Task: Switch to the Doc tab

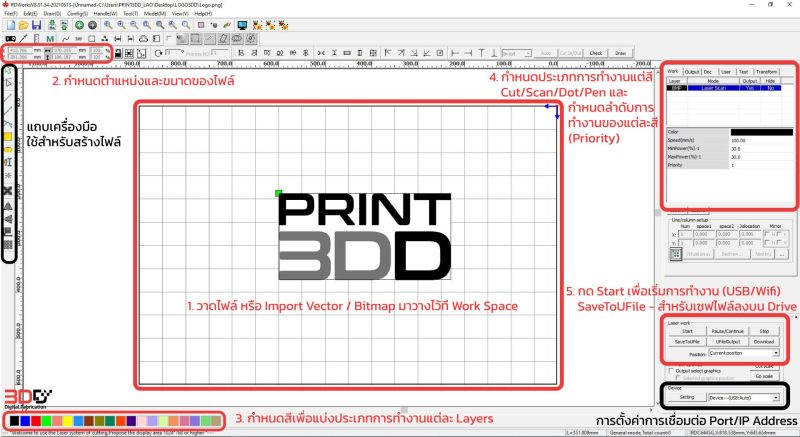Action: click(x=708, y=72)
